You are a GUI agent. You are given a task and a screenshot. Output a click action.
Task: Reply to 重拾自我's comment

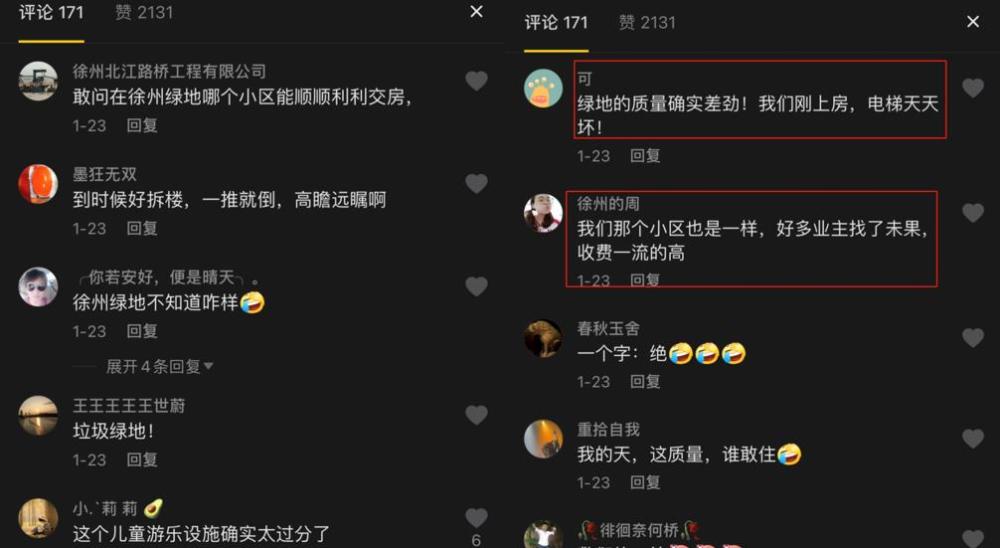tap(645, 482)
